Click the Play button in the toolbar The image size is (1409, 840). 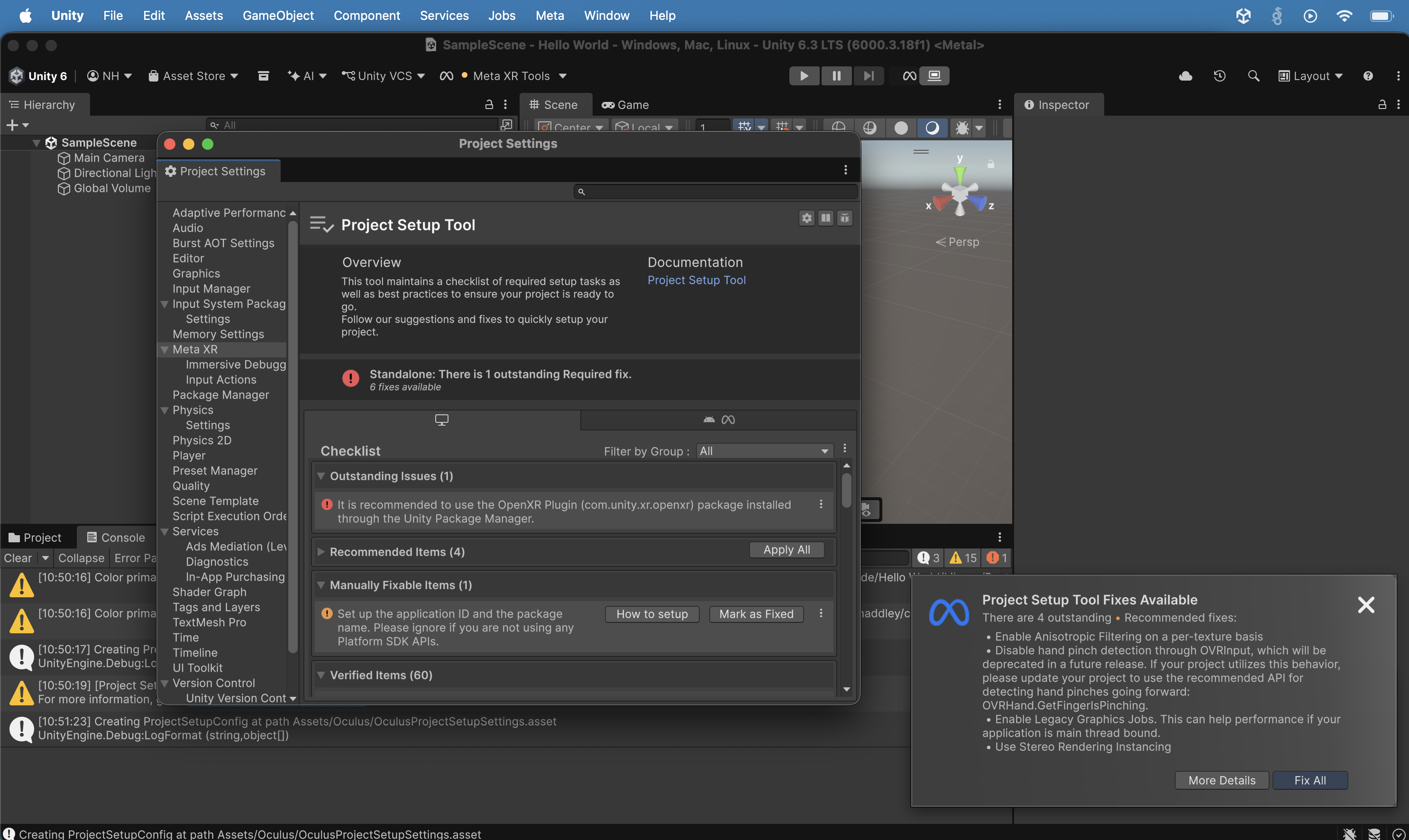tap(804, 76)
